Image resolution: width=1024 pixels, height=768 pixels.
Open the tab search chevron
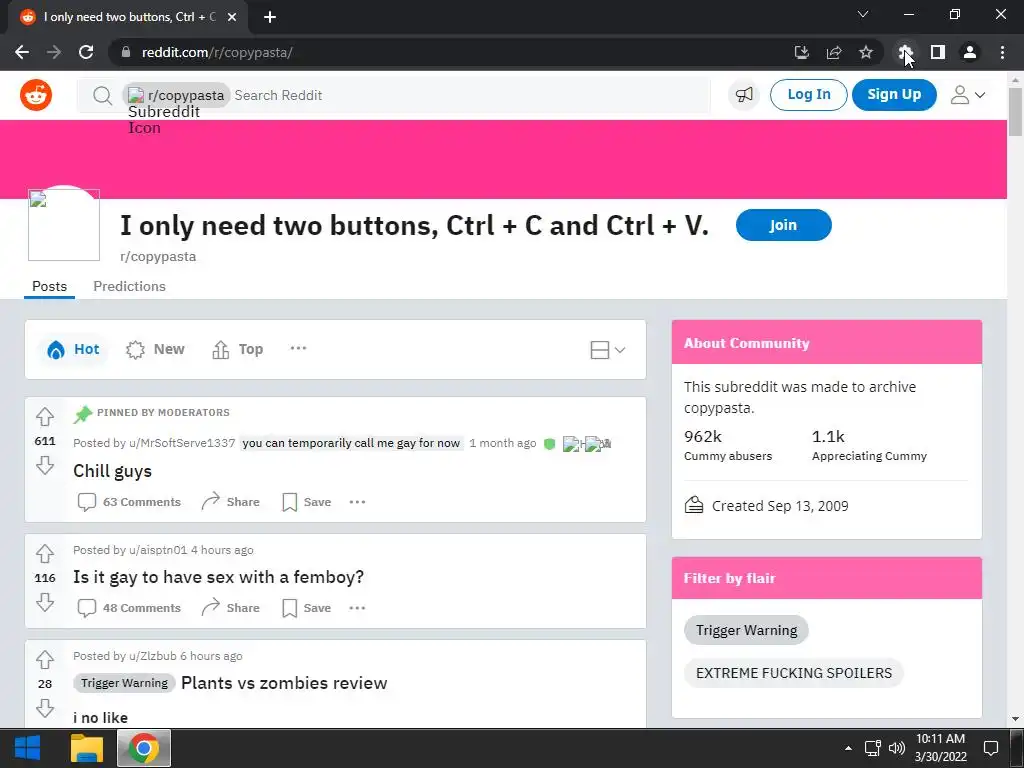click(863, 14)
